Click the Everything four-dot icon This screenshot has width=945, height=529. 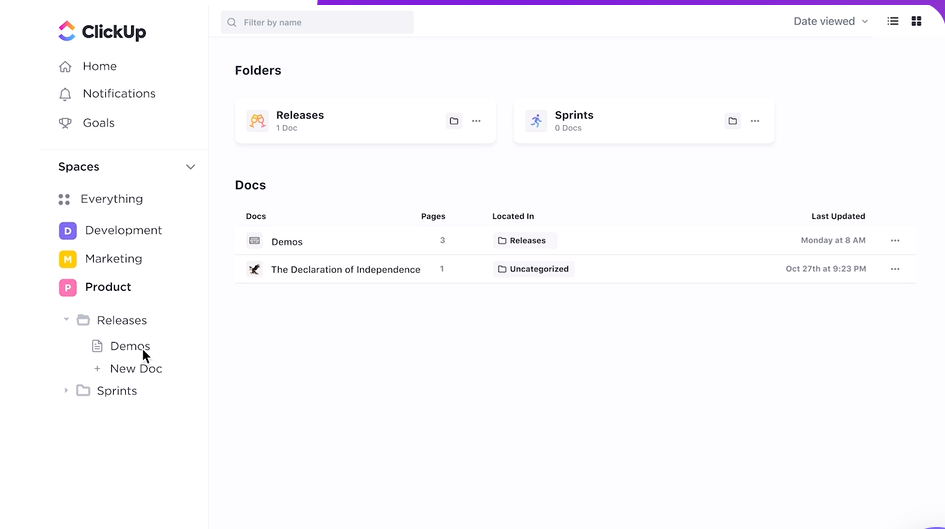point(64,199)
